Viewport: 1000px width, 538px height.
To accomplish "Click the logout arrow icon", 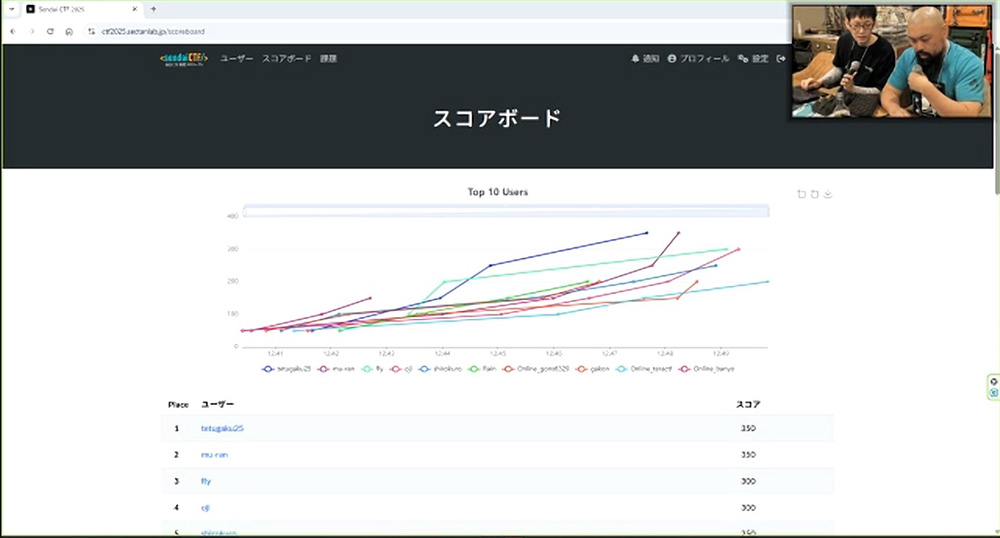I will click(781, 59).
